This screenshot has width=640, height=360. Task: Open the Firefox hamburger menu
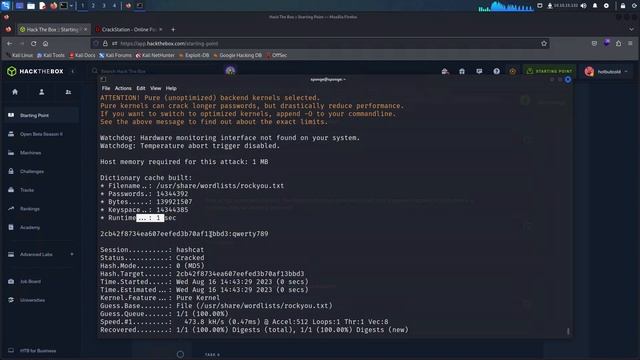pos(631,43)
